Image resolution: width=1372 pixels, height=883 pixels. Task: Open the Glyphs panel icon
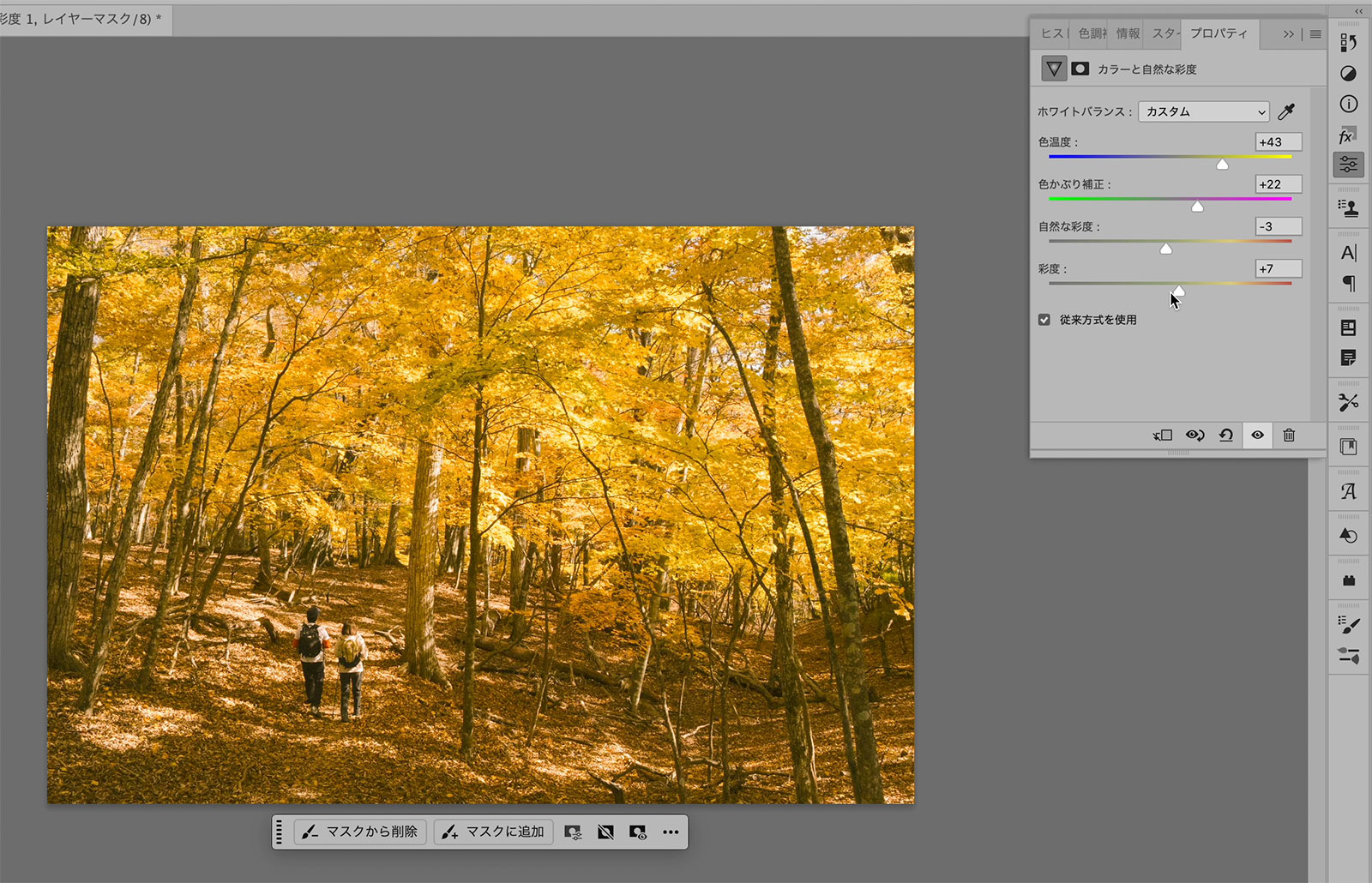pos(1348,491)
